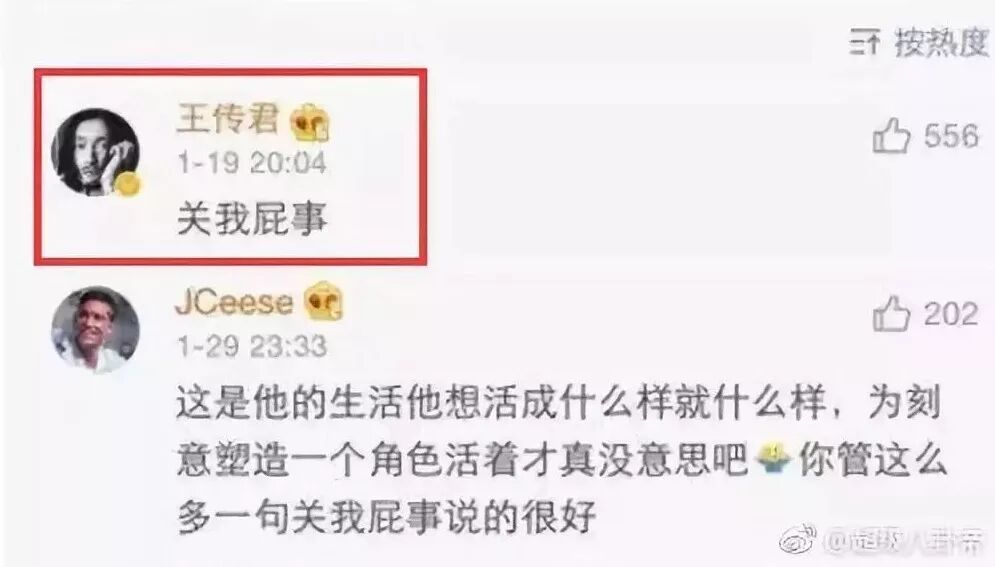This screenshot has height=567, width=995.
Task: Click the Weibo account watermark handle
Action: 904,540
